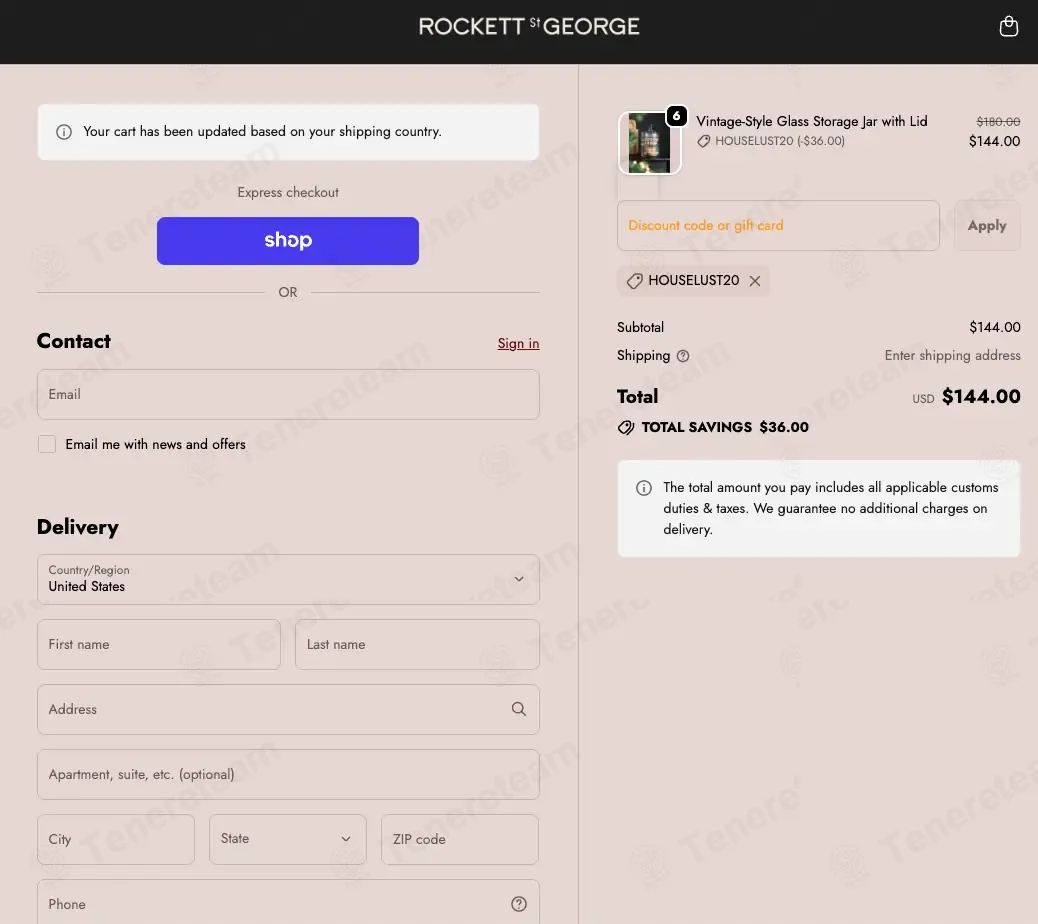Remove the HOUSELUST20 discount code
1038x924 pixels.
point(755,281)
